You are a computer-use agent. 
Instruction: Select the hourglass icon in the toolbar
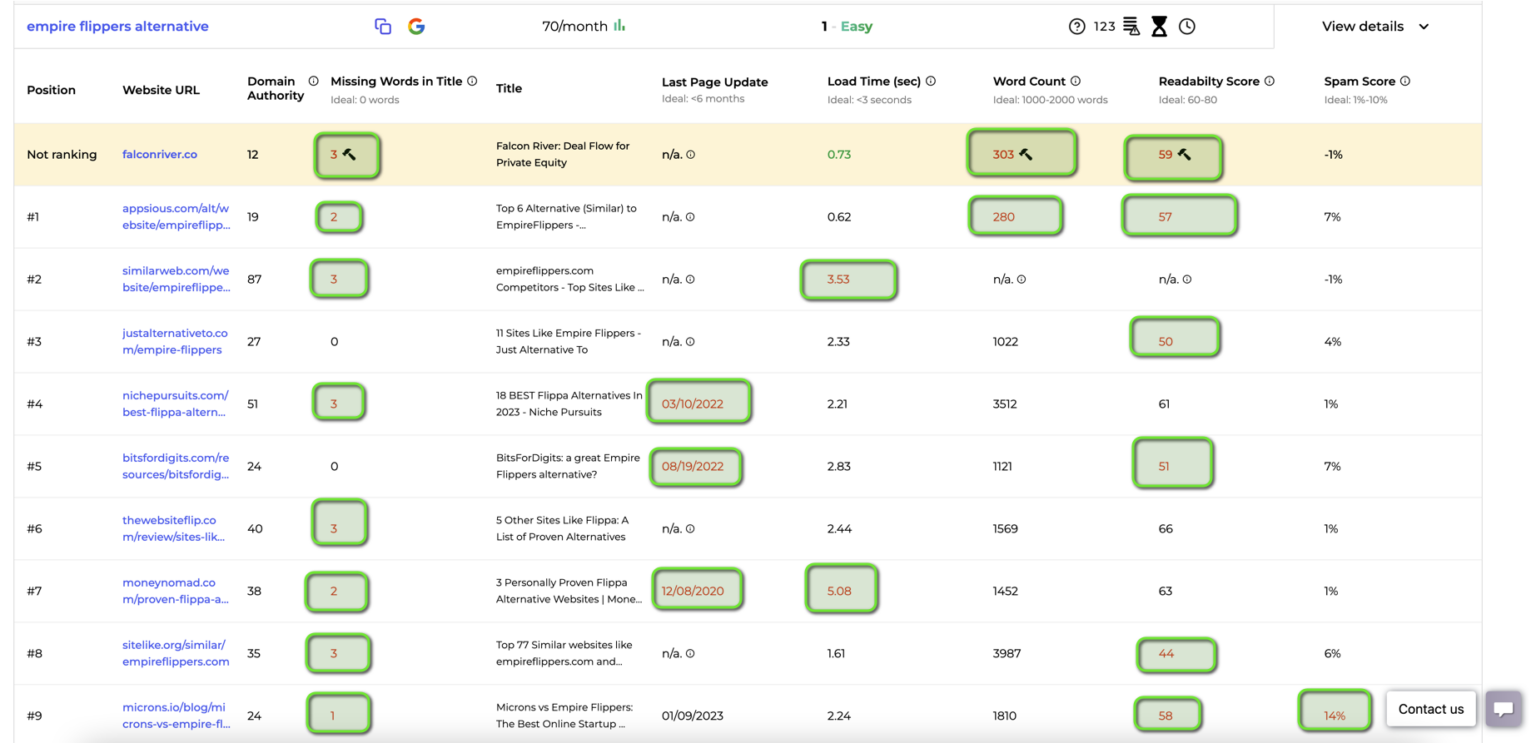pos(1158,25)
